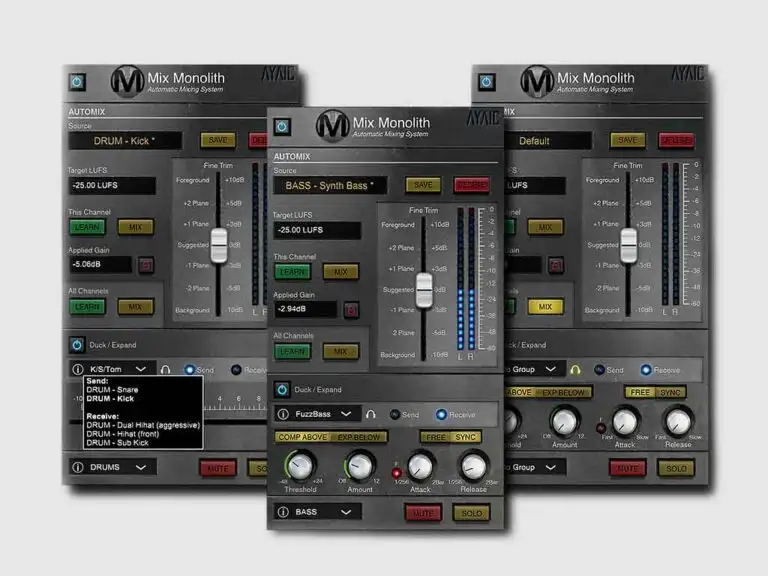Viewport: 768px width, 576px height.
Task: Select DRUM - Sub Kick entry
Action: pos(118,443)
